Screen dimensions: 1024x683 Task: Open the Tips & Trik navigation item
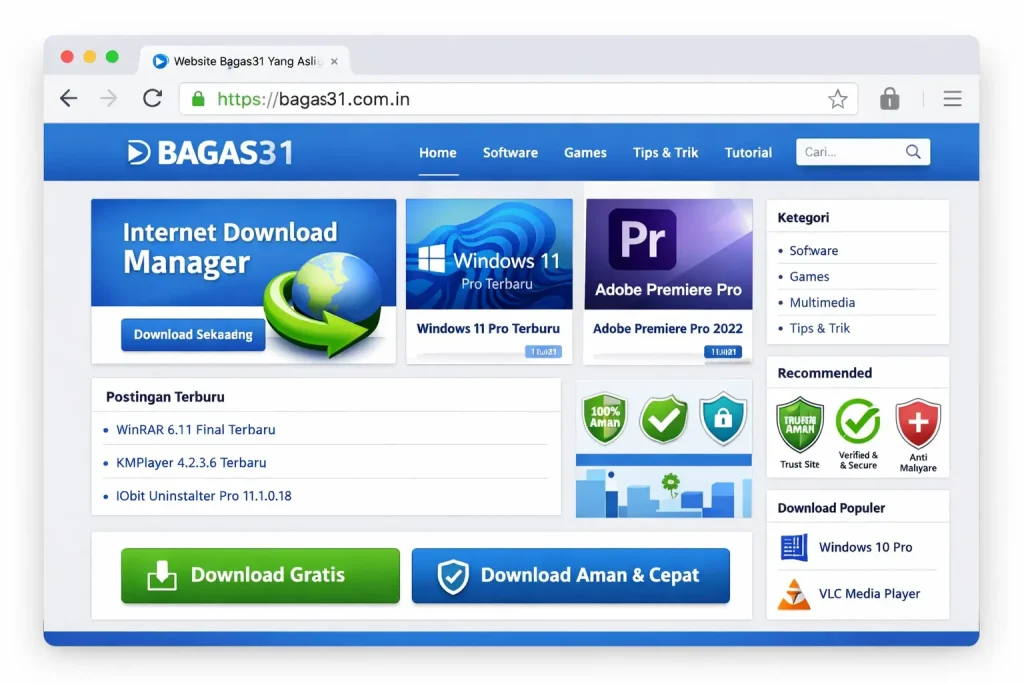[x=665, y=152]
